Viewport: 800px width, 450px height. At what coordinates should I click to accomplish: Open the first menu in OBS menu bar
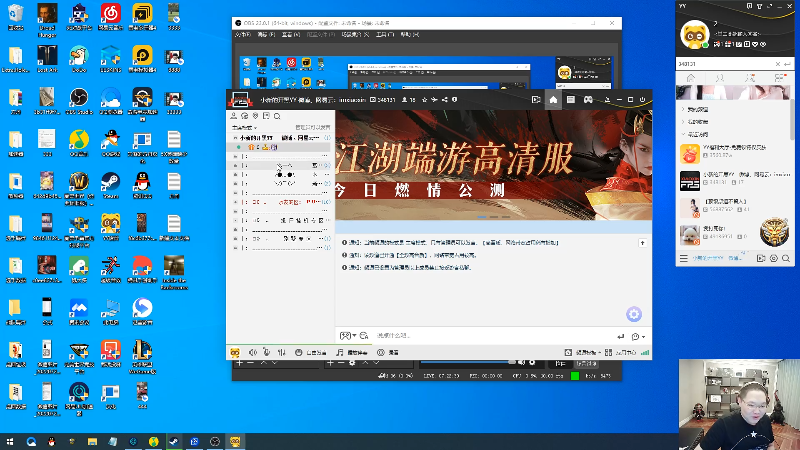click(x=242, y=35)
